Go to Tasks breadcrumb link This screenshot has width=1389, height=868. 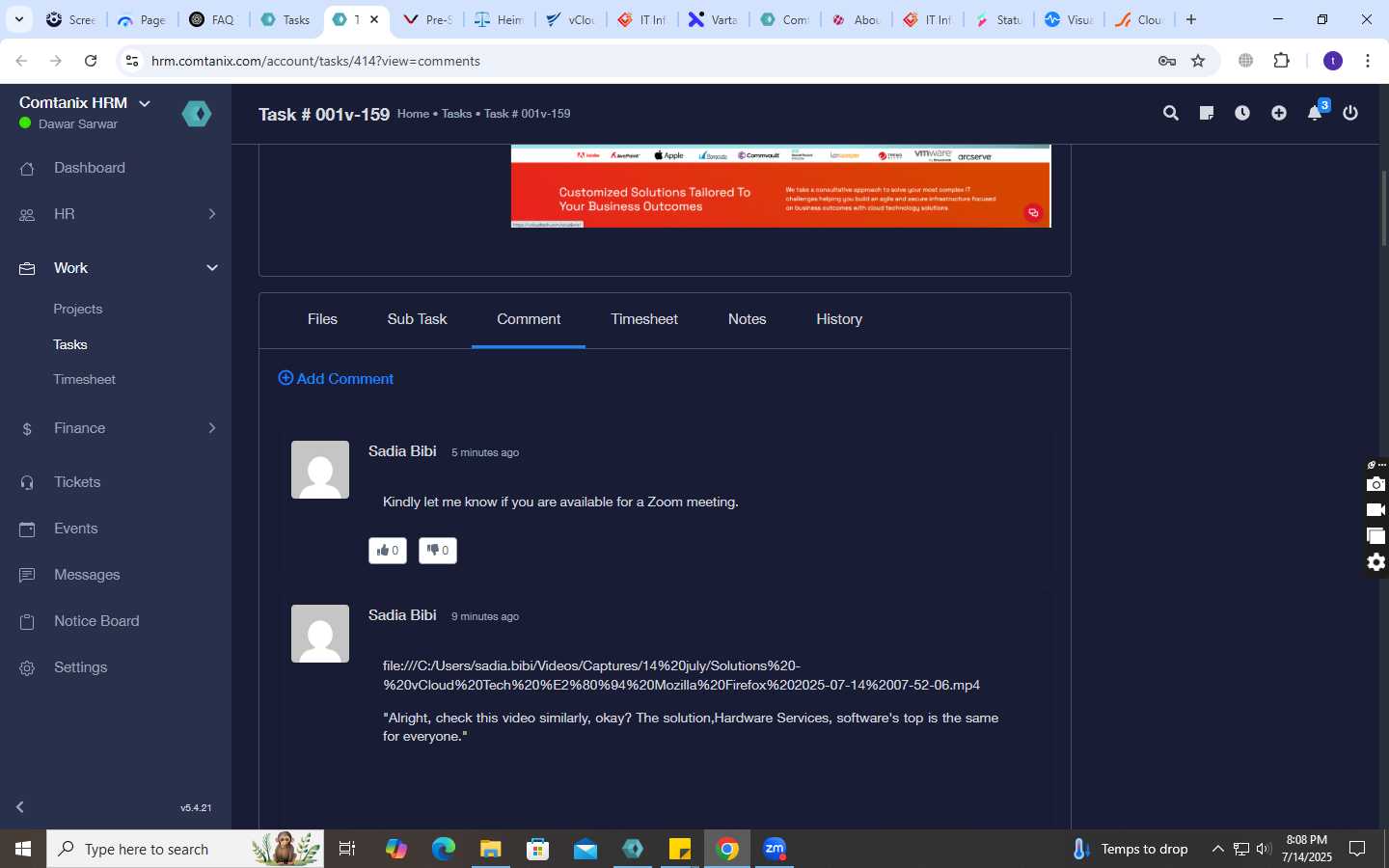coord(456,114)
